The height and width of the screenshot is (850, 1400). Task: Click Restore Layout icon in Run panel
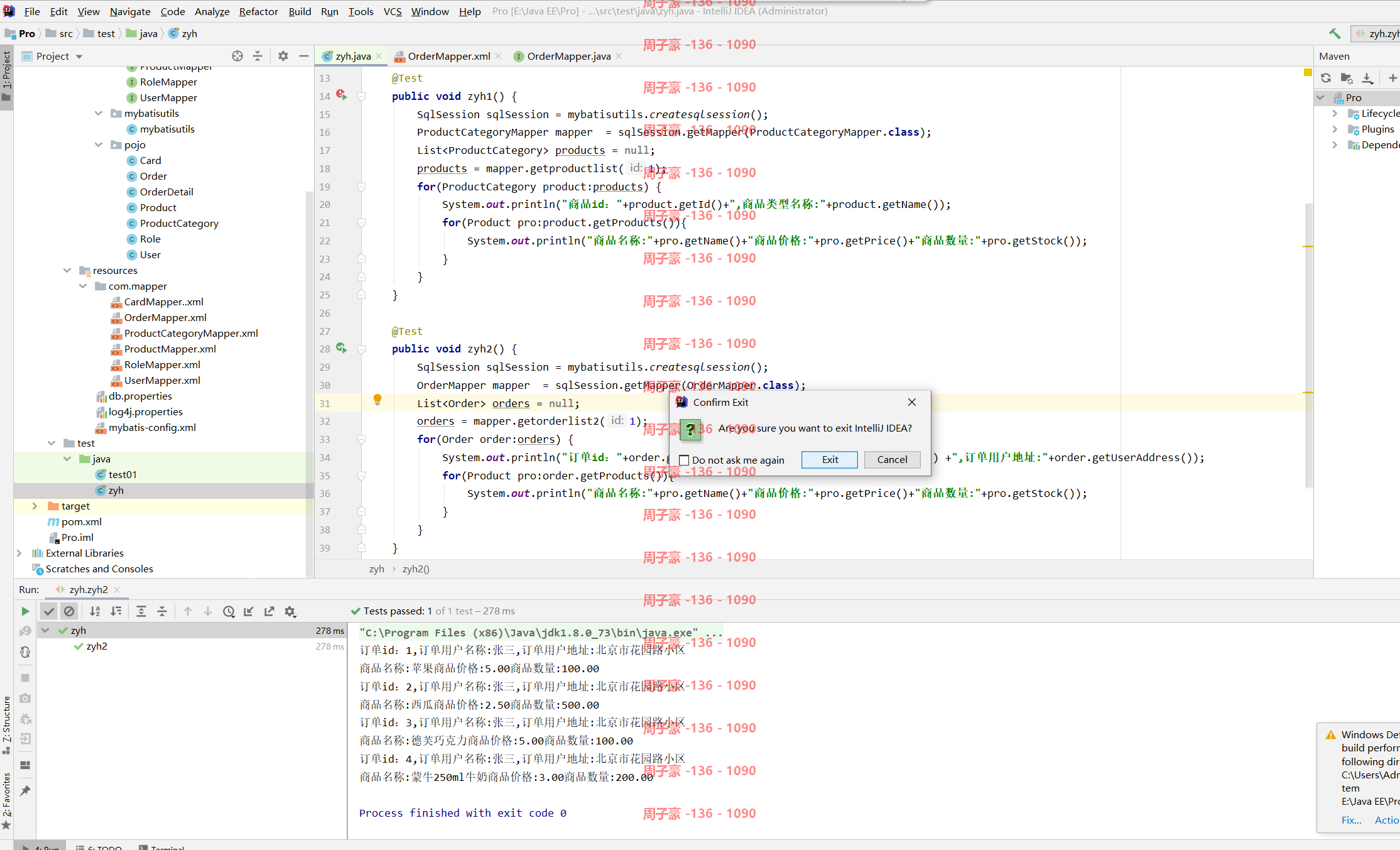(25, 765)
